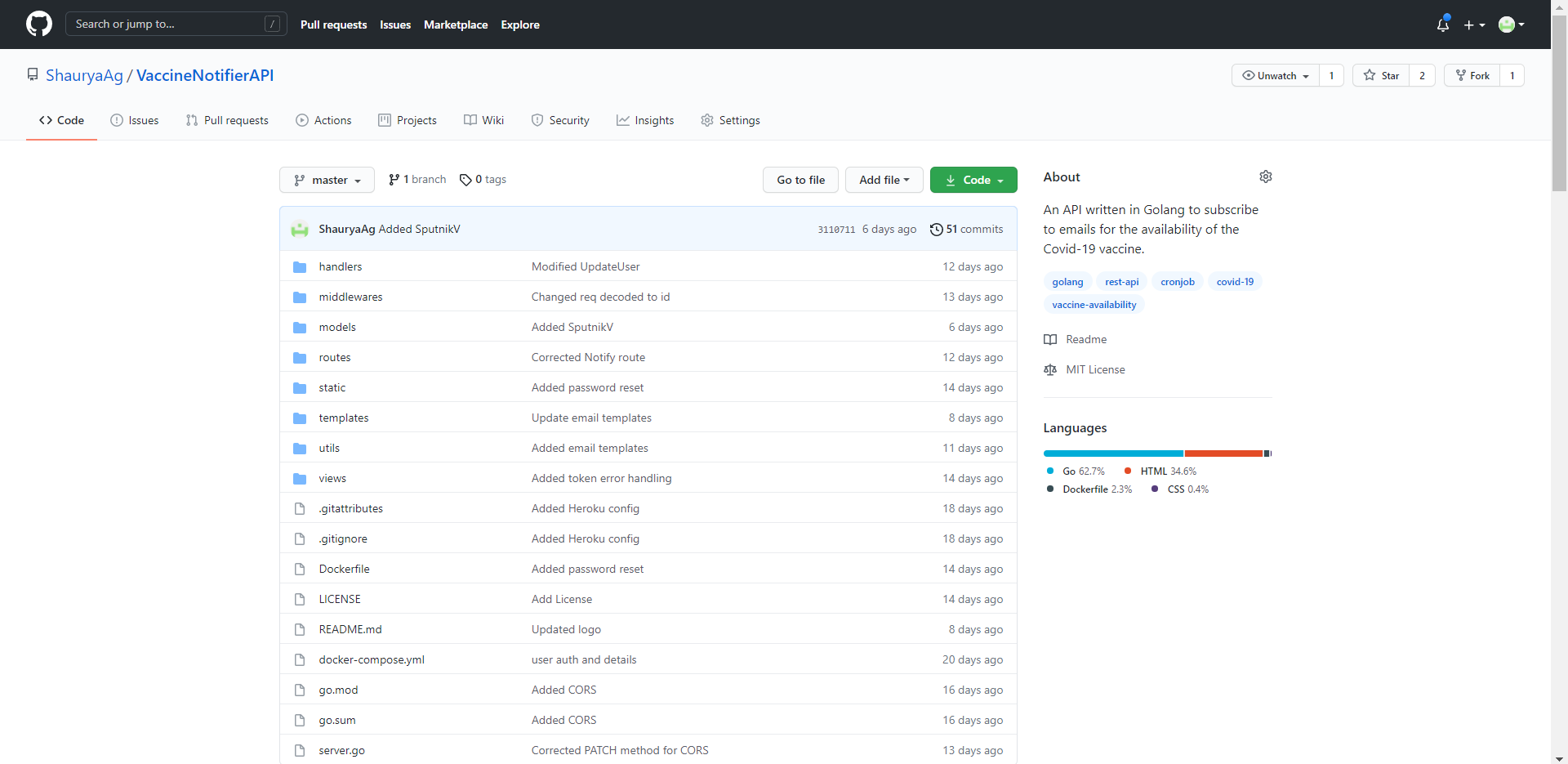Open the Insights tab

pyautogui.click(x=645, y=120)
